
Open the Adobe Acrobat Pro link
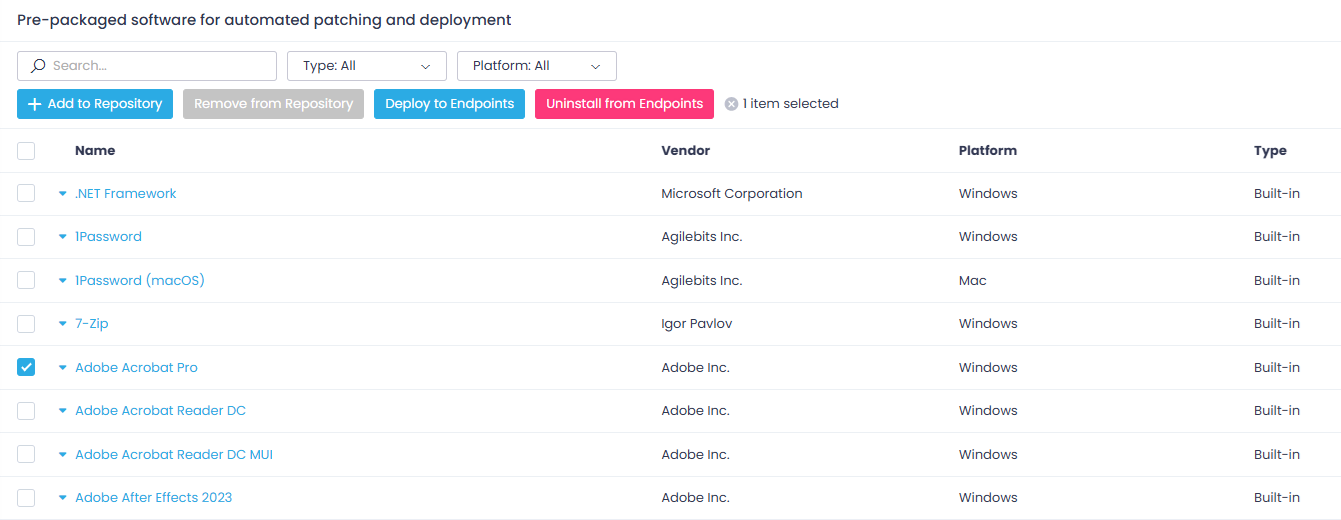pyautogui.click(x=136, y=368)
